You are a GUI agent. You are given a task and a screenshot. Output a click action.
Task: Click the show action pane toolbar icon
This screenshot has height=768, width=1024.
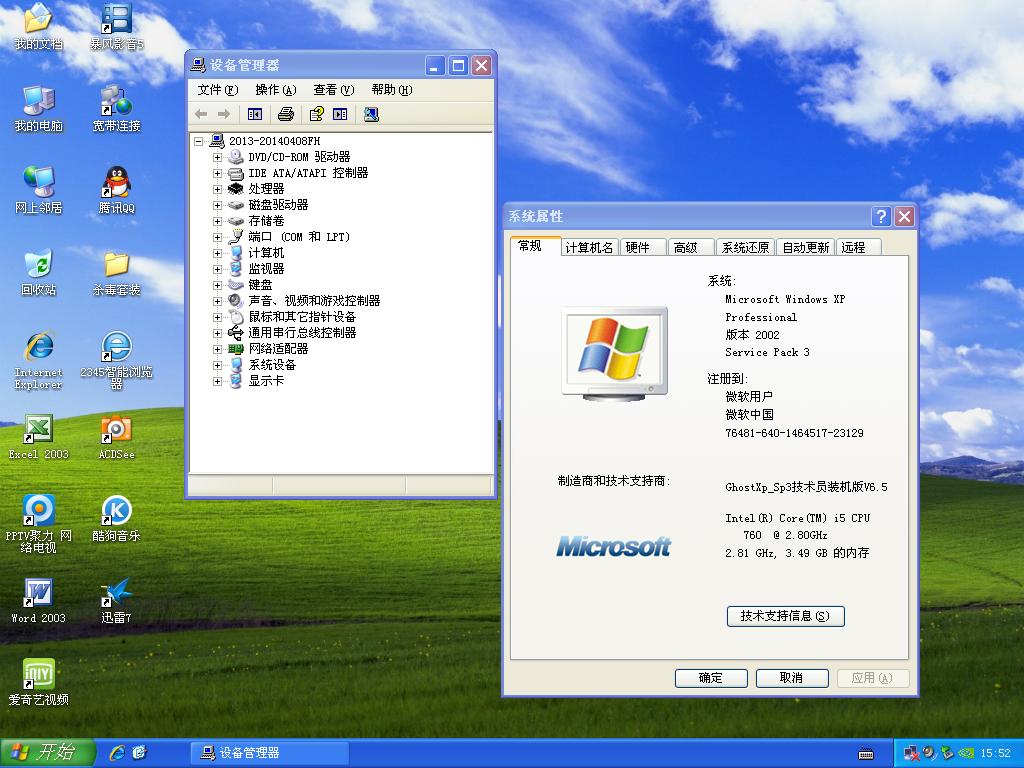coord(340,114)
